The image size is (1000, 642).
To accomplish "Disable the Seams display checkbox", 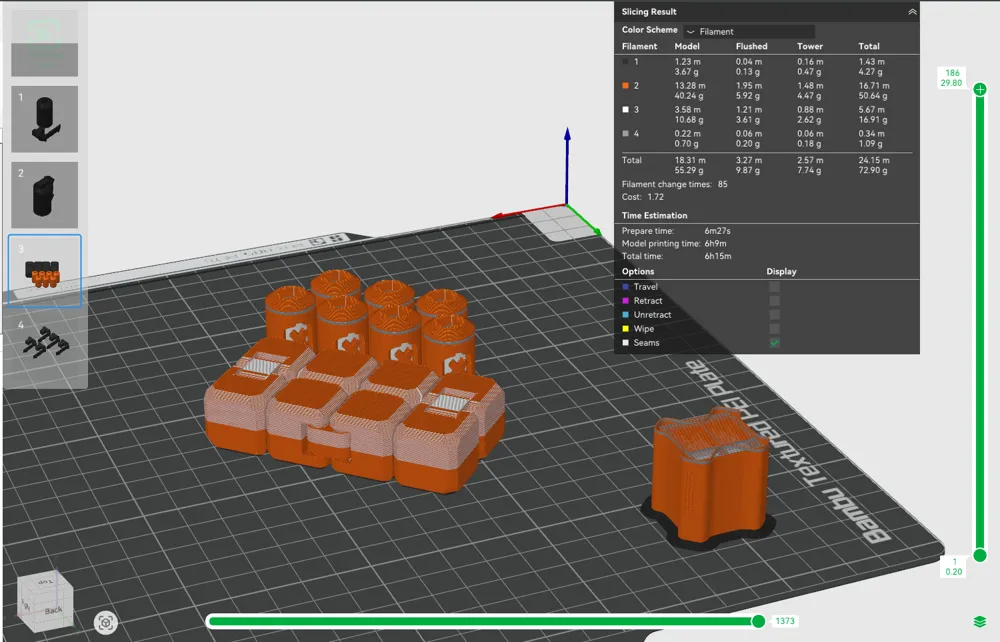I will click(773, 343).
